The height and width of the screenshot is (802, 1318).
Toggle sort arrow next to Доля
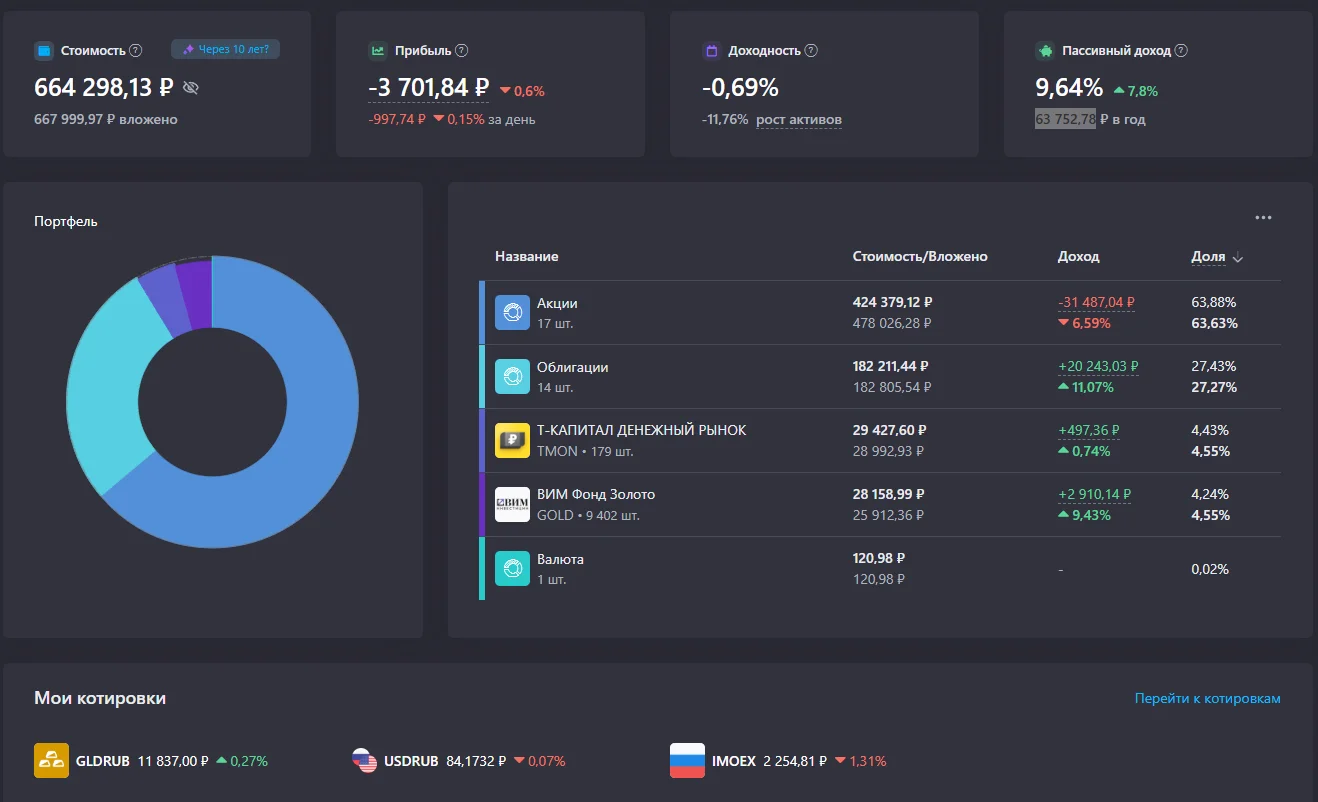[x=1238, y=257]
